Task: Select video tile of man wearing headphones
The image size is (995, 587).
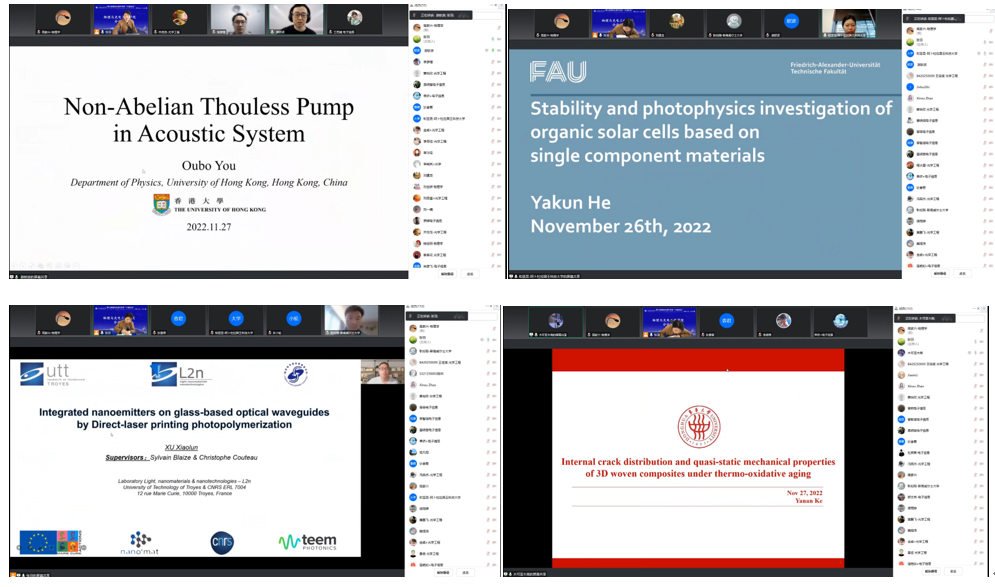Action: [298, 18]
